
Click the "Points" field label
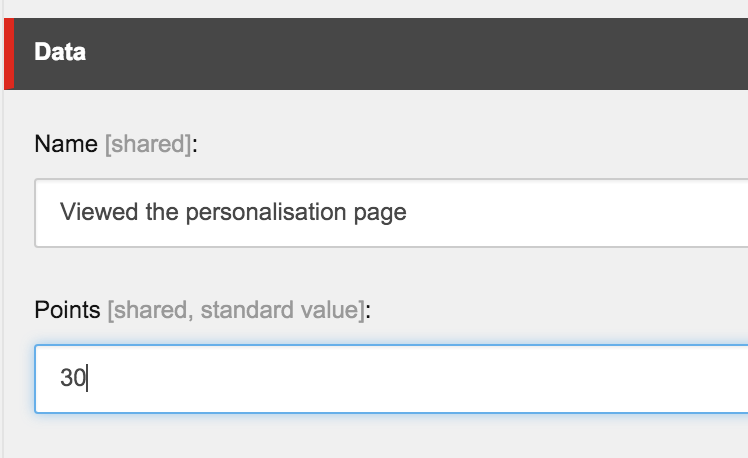point(68,310)
